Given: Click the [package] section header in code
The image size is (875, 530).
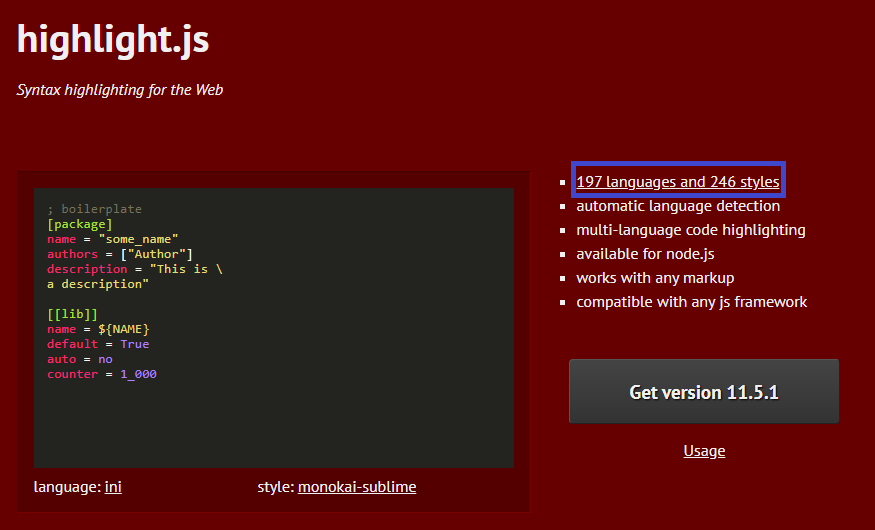Looking at the screenshot, I should coord(80,224).
